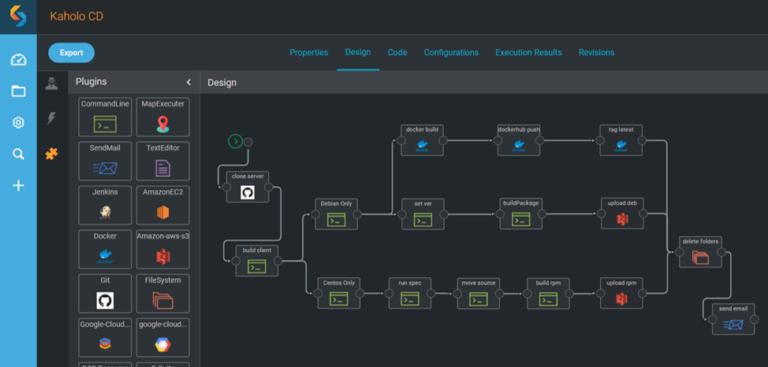Pick the Amazon-aws-s3 plugin
Viewport: 768px width, 367px height.
pos(163,249)
